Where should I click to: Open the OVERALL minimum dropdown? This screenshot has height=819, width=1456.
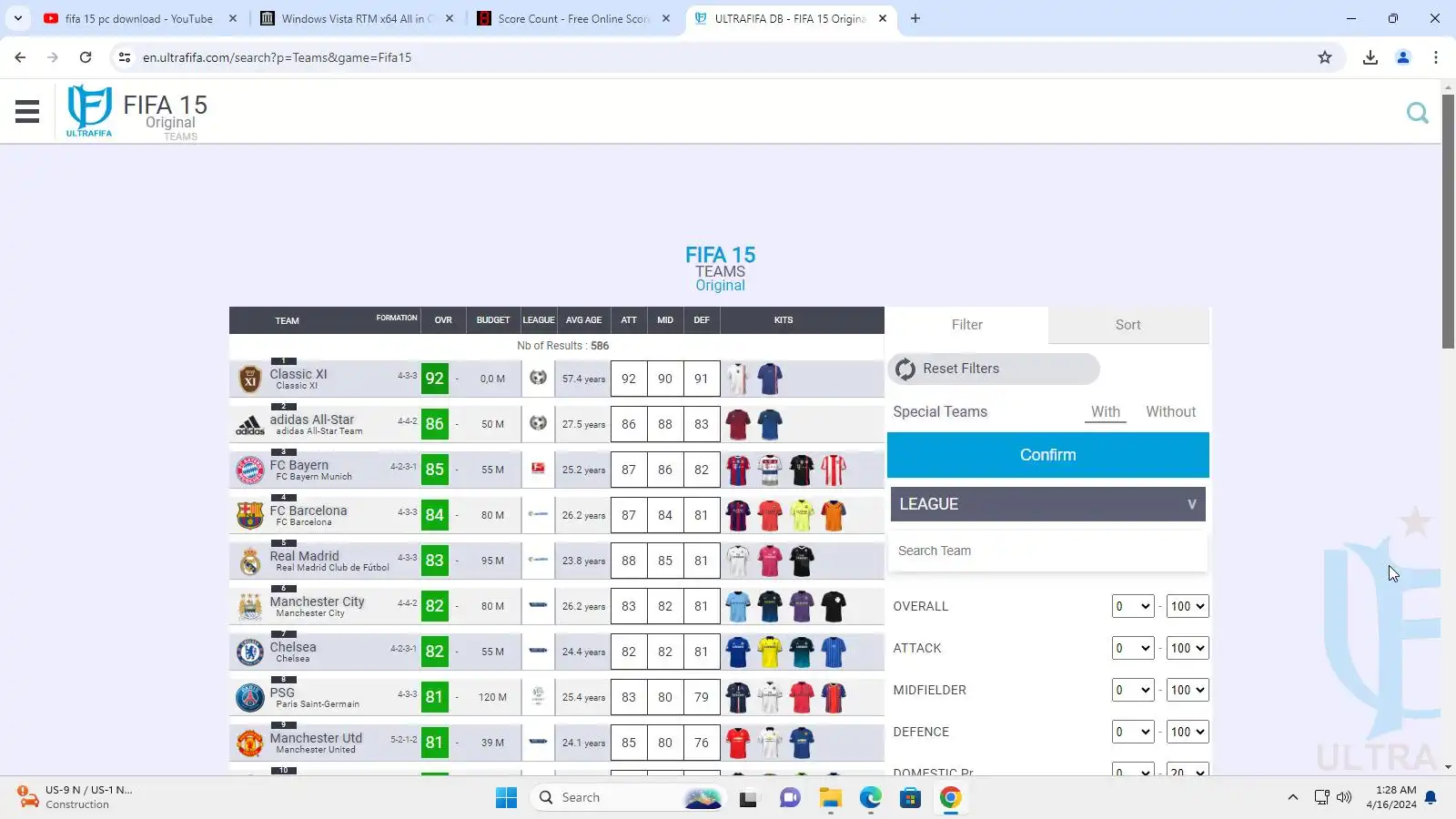pyautogui.click(x=1133, y=606)
